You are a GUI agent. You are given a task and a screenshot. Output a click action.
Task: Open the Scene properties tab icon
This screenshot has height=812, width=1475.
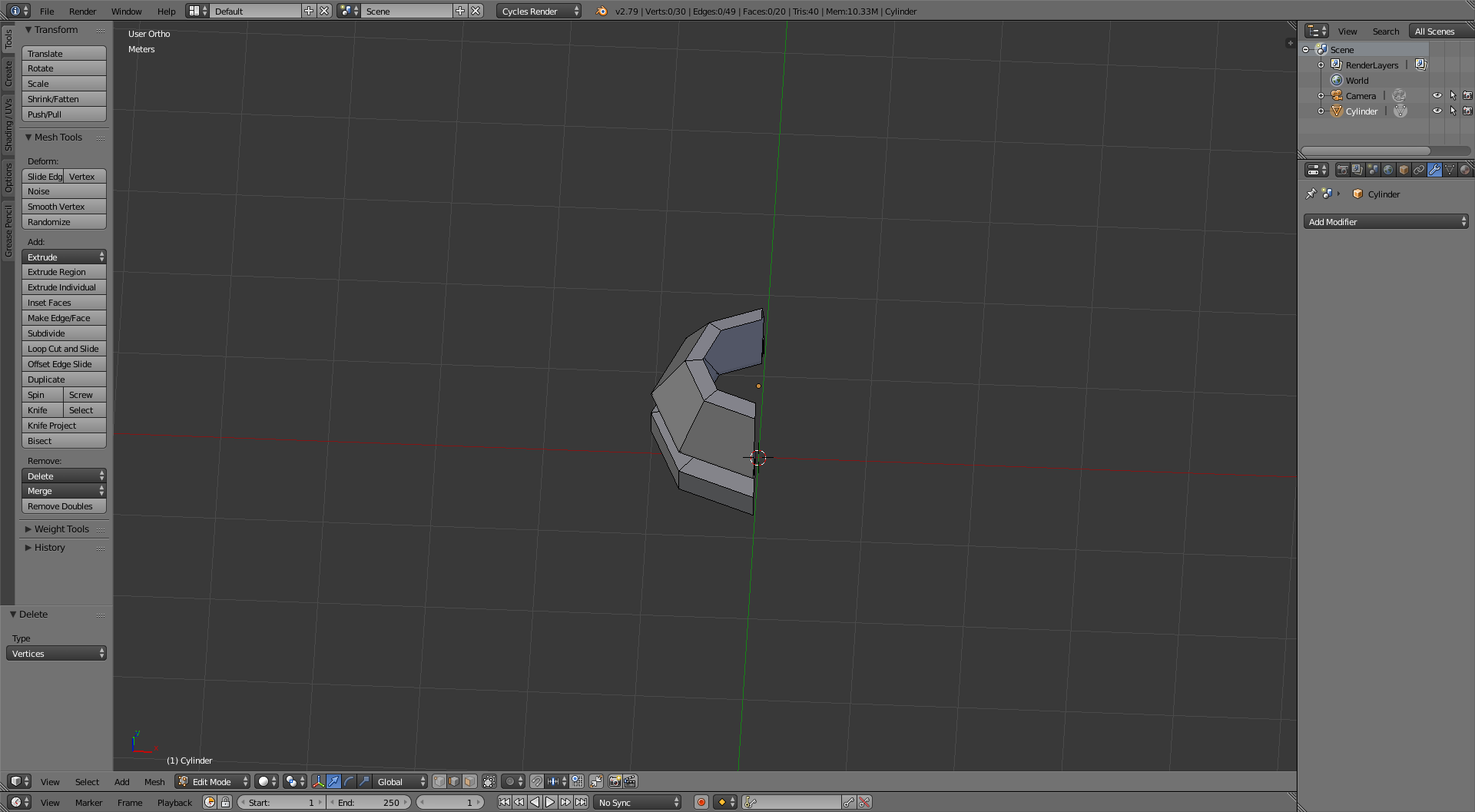1373,170
